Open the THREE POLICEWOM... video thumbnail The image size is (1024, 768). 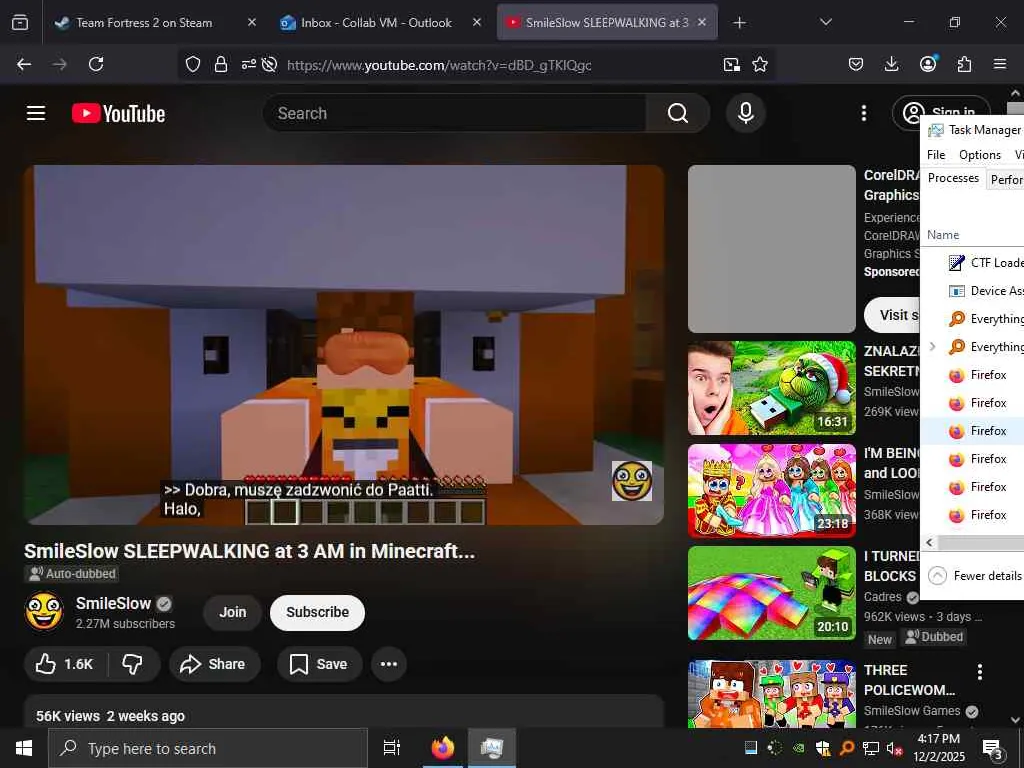tap(772, 694)
